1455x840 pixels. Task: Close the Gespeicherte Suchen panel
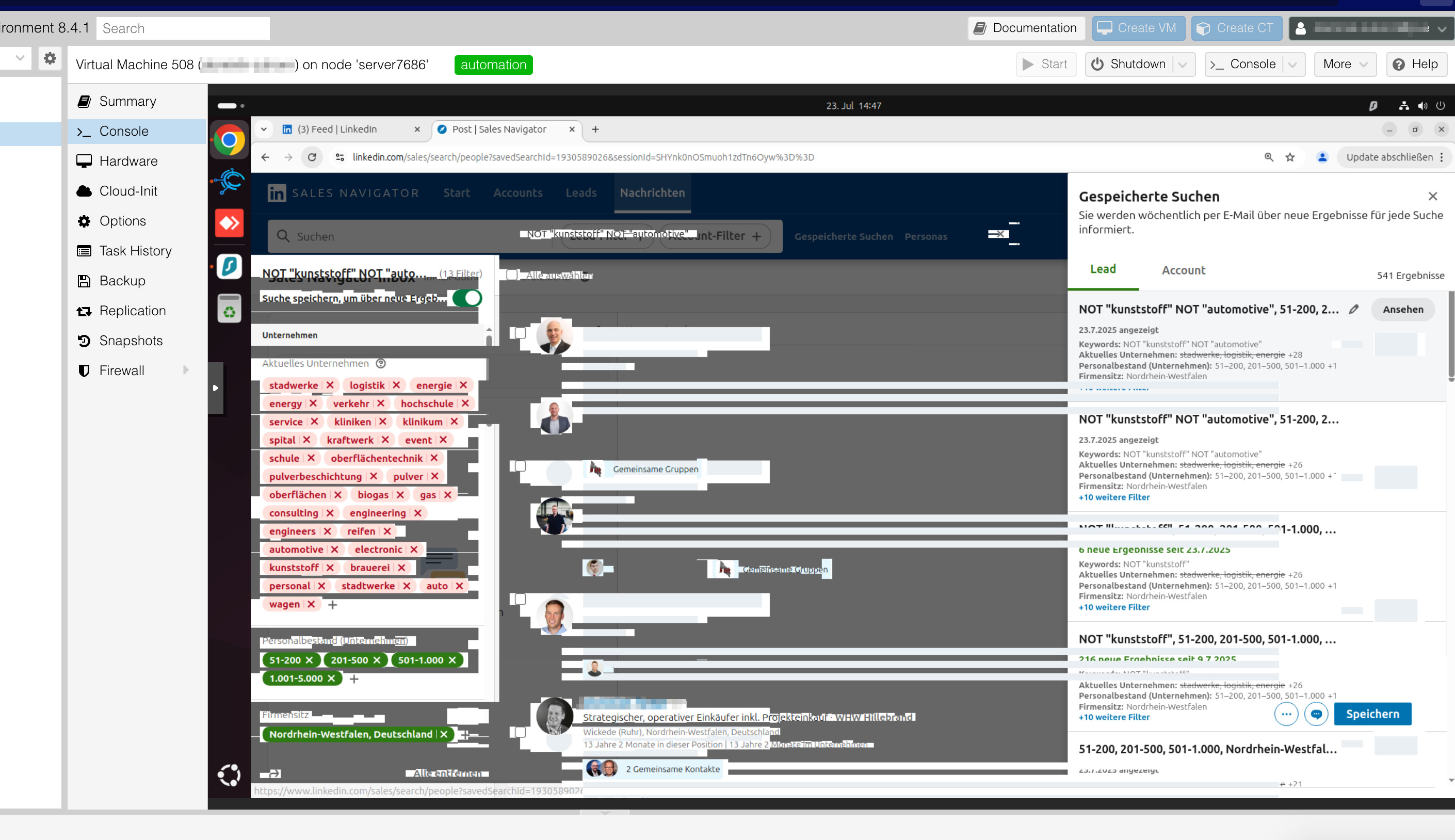pyautogui.click(x=1432, y=196)
